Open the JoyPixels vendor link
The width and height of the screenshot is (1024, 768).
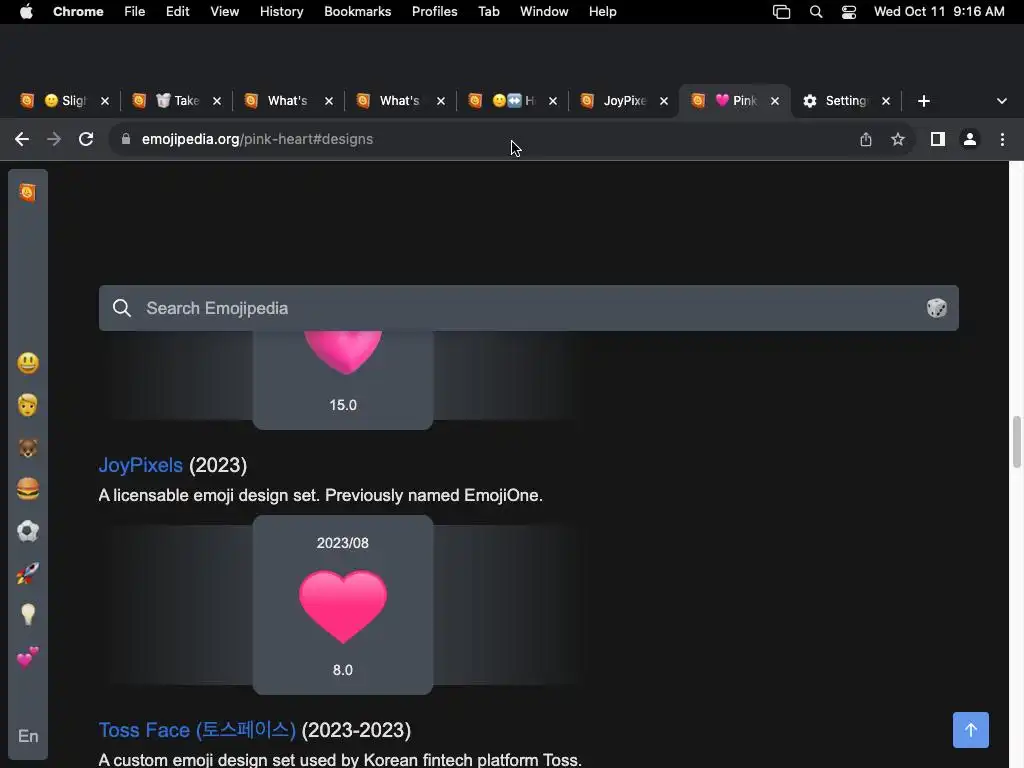[140, 465]
